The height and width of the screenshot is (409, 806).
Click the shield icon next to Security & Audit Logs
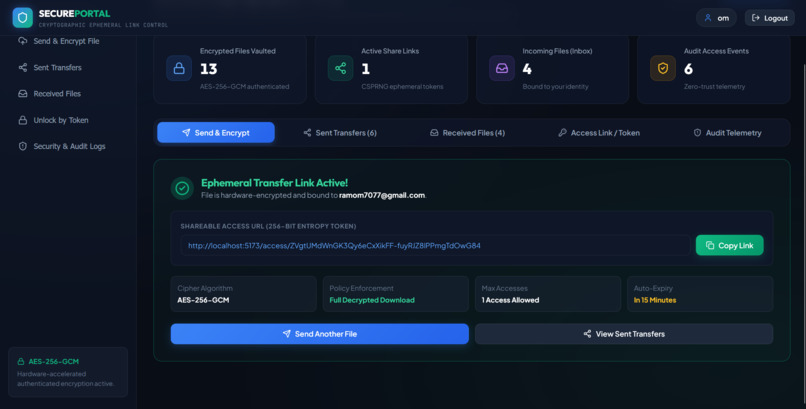23,146
